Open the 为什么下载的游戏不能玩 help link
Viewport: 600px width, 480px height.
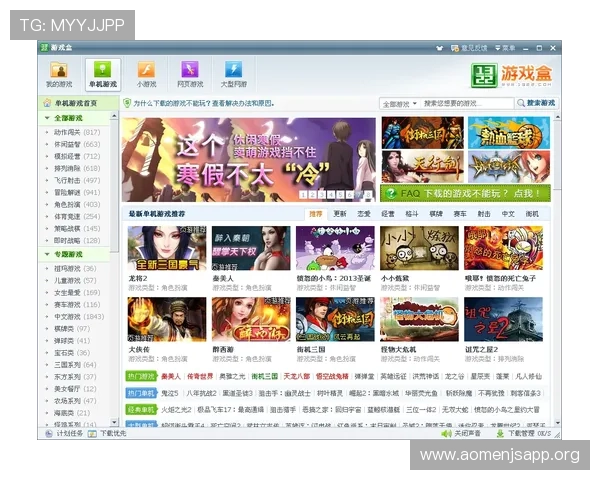pos(204,103)
